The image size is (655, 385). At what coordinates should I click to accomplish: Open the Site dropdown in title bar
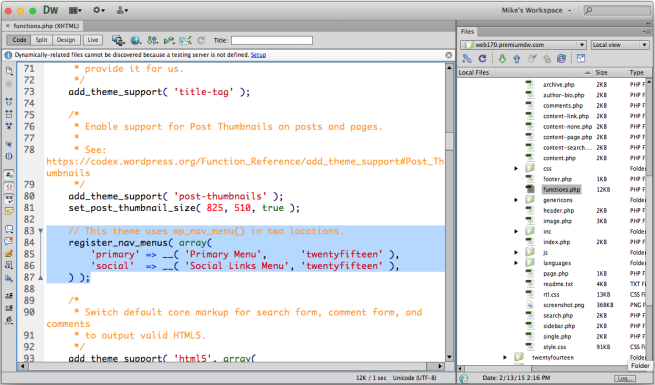click(x=122, y=10)
